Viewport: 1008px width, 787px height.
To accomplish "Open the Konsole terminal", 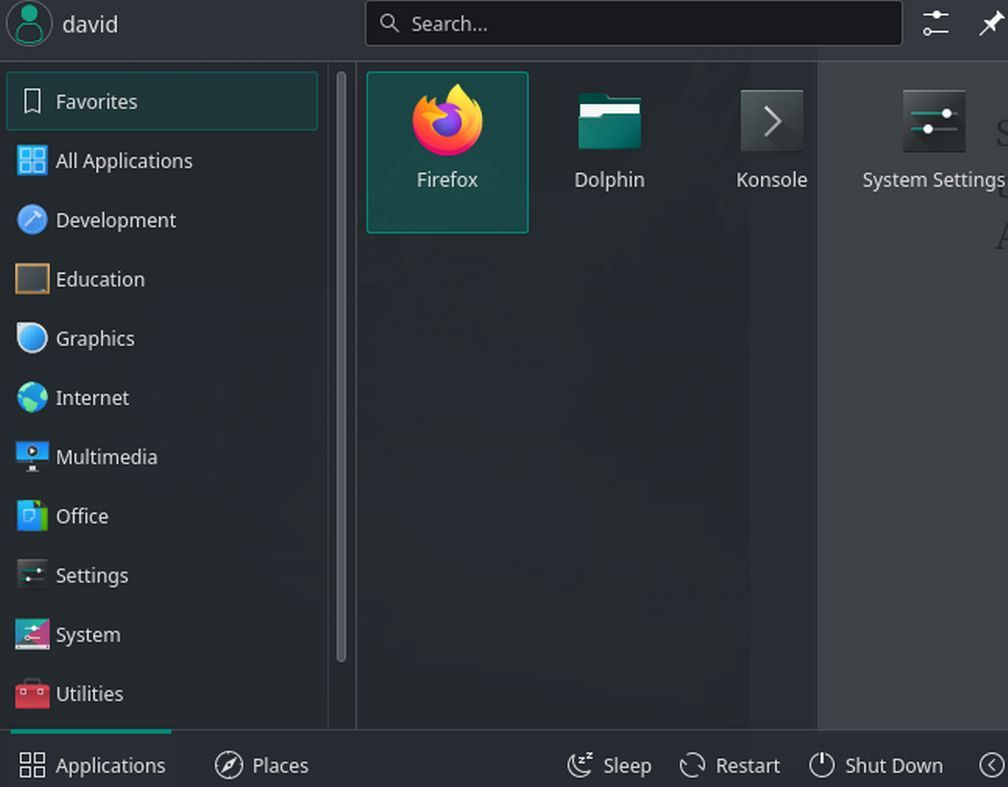I will click(771, 152).
